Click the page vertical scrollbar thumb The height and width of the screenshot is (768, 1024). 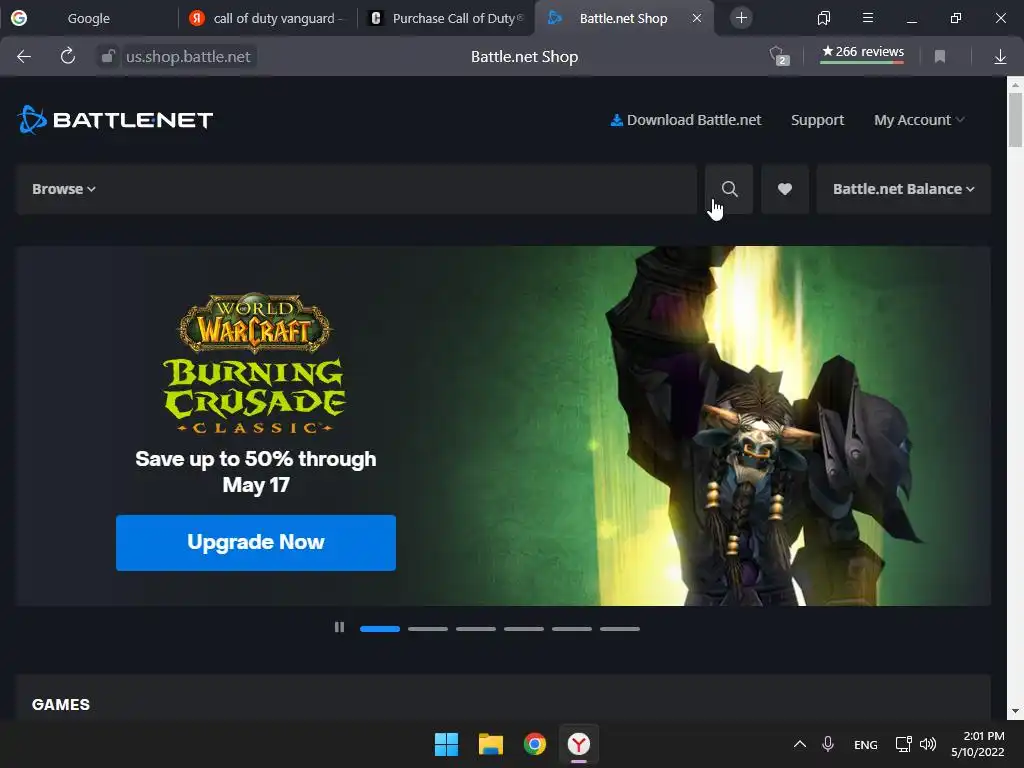(x=1015, y=120)
